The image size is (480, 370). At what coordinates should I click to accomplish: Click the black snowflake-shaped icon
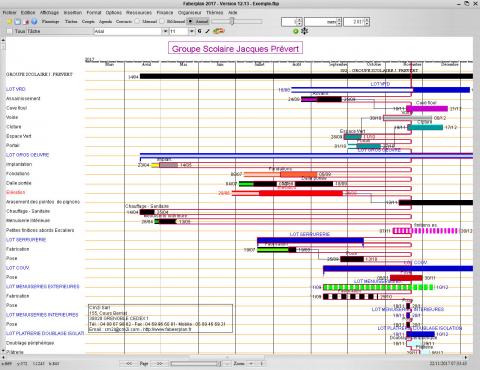click(x=304, y=31)
